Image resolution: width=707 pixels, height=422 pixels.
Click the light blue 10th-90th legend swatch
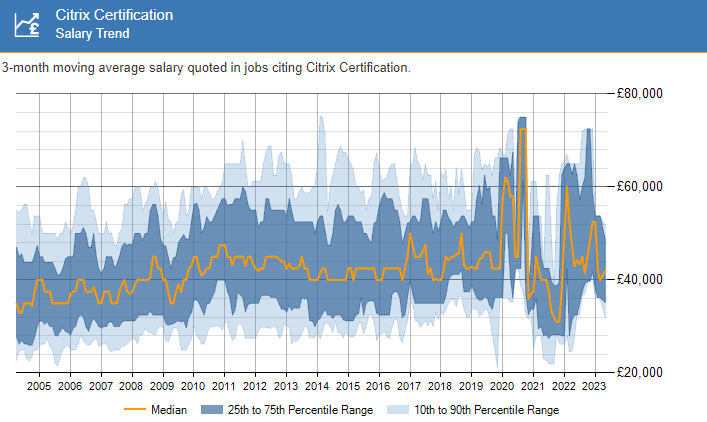coord(397,409)
